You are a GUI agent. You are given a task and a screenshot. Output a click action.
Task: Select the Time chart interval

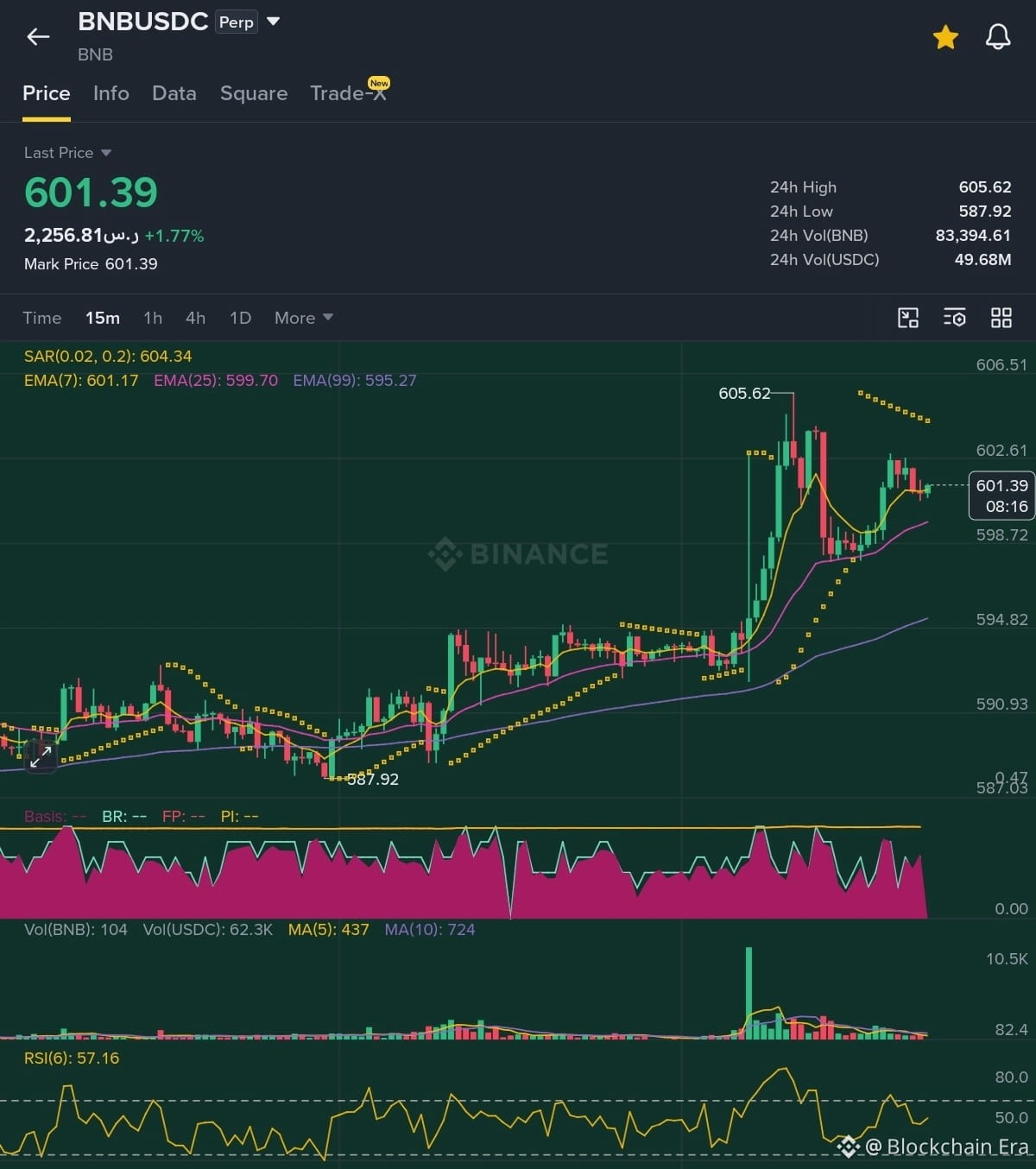coord(42,318)
